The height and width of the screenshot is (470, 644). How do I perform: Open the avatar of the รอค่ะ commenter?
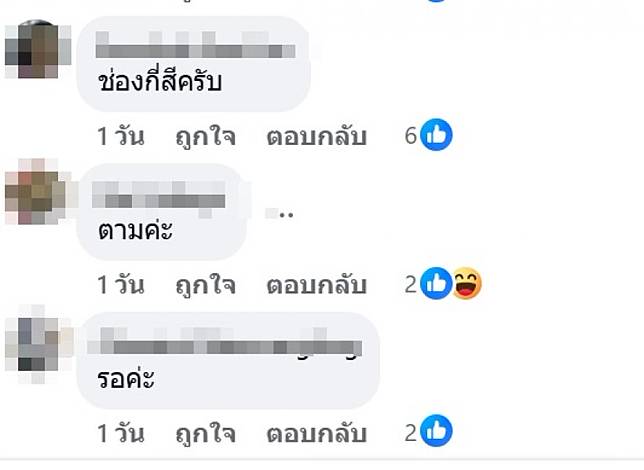coord(39,344)
